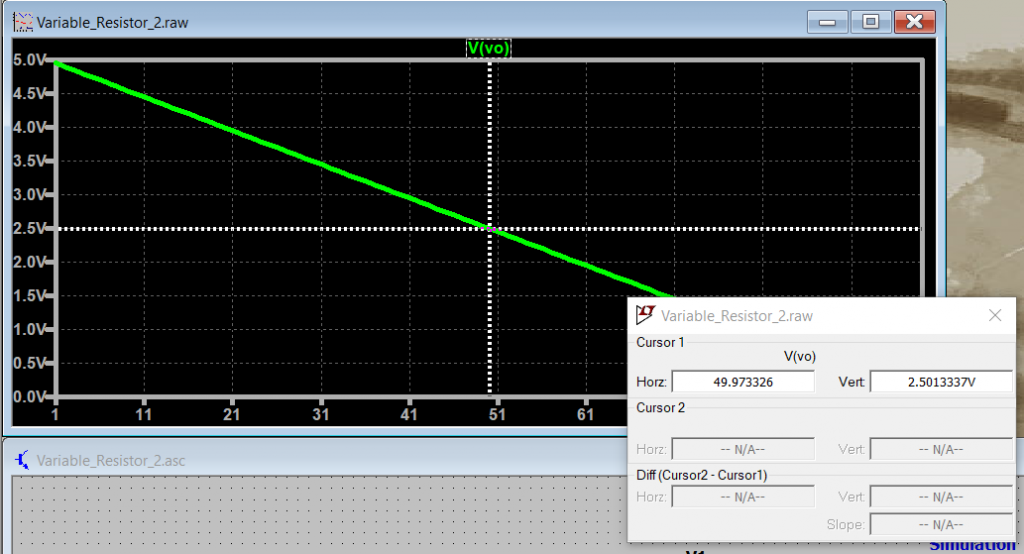Image resolution: width=1024 pixels, height=554 pixels.
Task: Click the LTspice icon in the cursor dialog
Action: [x=646, y=316]
